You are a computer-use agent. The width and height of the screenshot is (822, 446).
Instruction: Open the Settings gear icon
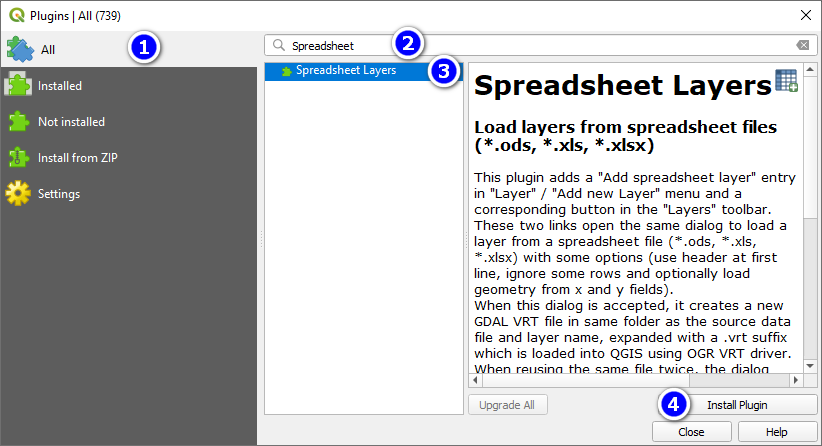point(18,193)
